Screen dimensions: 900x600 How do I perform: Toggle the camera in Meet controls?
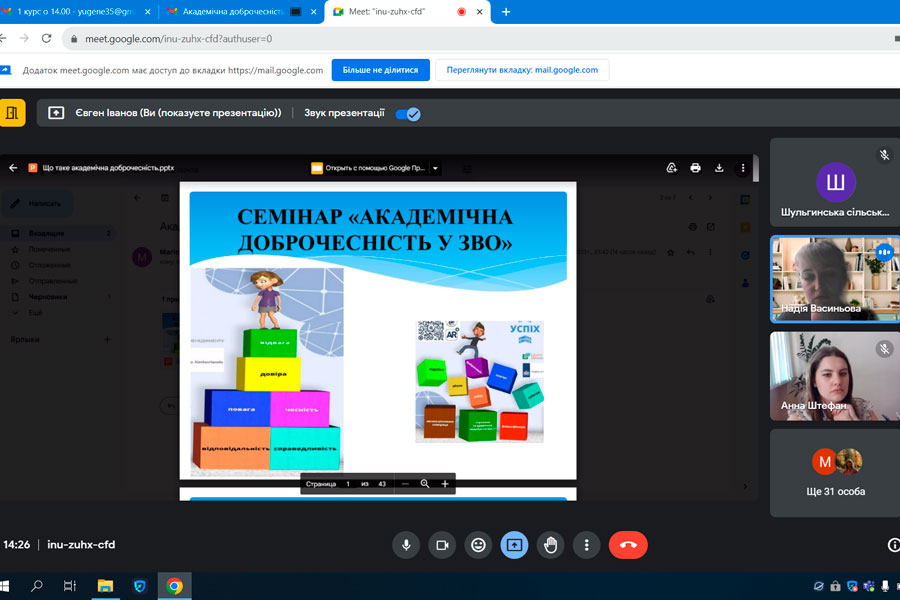click(x=442, y=545)
